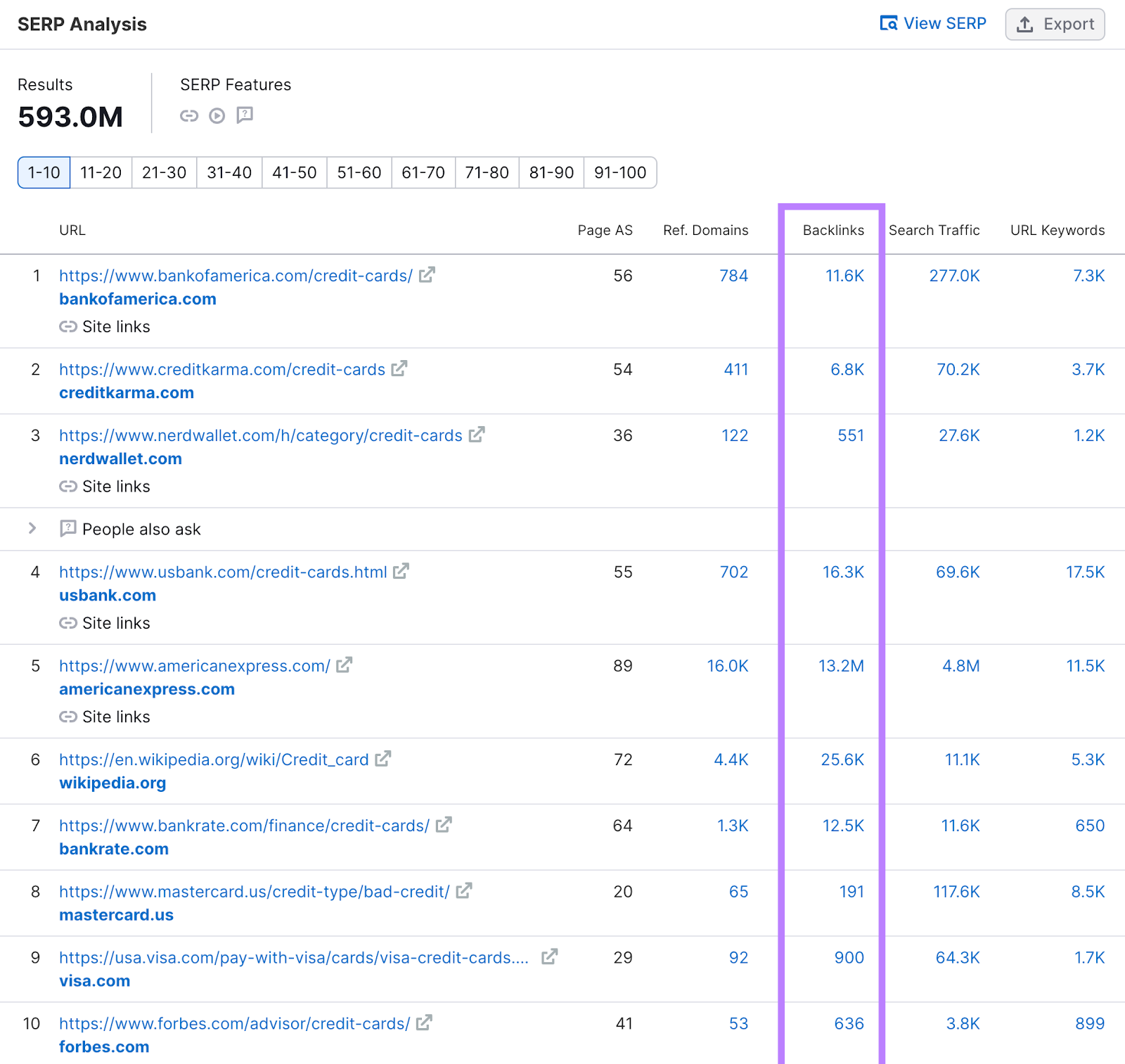Click URL keywords value 17.5K

(1085, 572)
